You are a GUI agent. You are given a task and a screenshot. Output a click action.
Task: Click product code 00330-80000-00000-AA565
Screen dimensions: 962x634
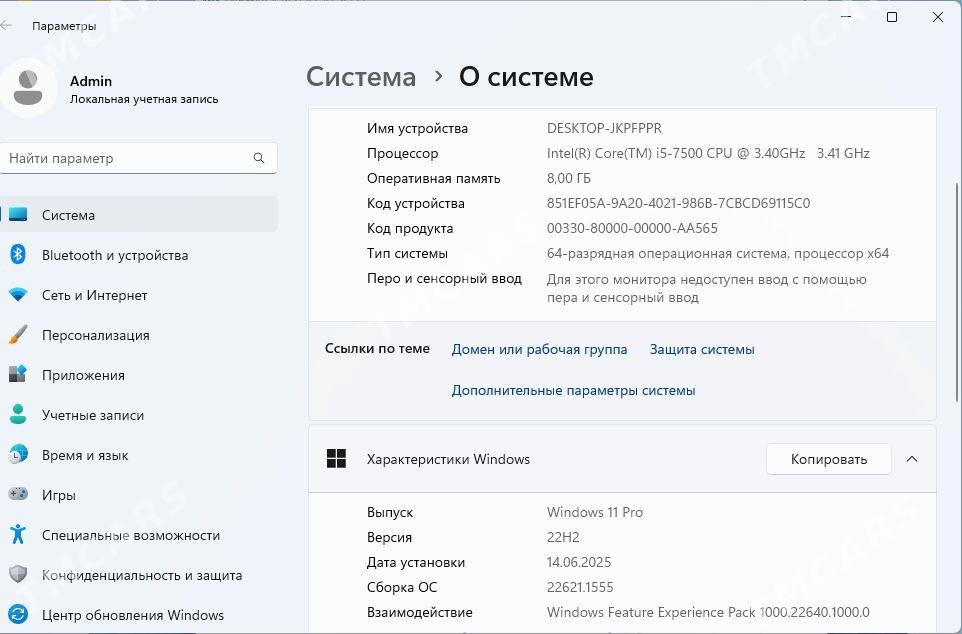pyautogui.click(x=632, y=228)
